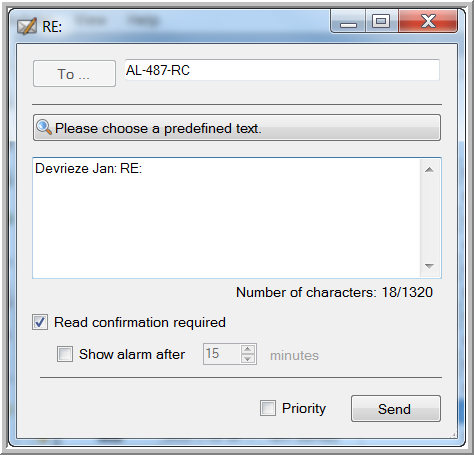474x455 pixels.
Task: Click the alarm minutes value field
Action: 222,354
